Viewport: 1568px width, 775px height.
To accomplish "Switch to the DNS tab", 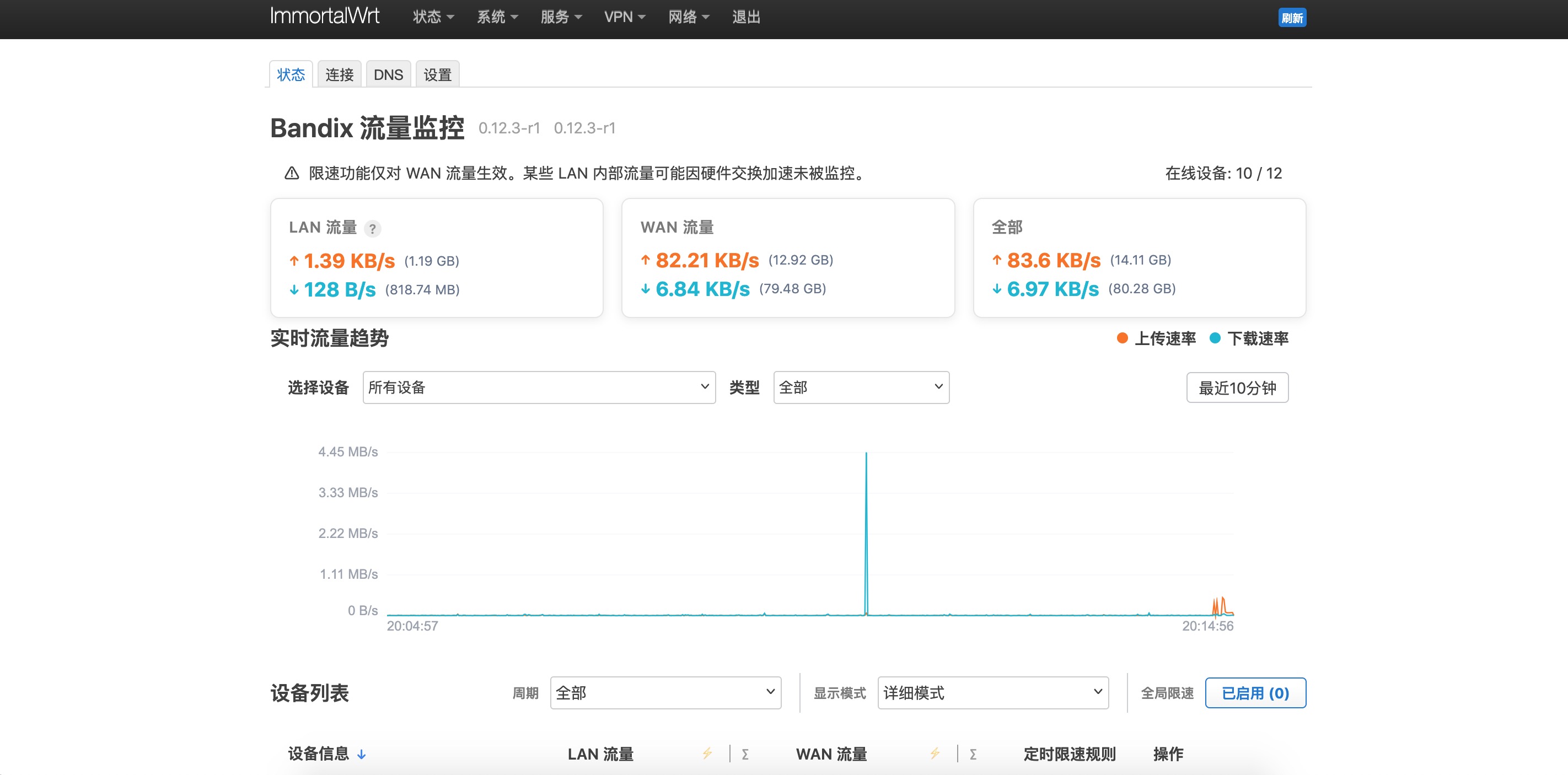I will pyautogui.click(x=388, y=75).
